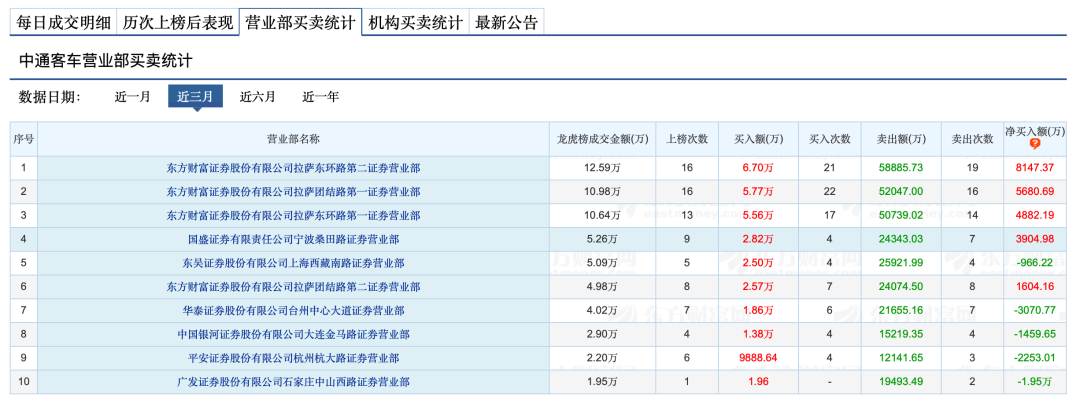Go to the 最新公告 tab
This screenshot has height=404, width=1080.
(x=506, y=22)
